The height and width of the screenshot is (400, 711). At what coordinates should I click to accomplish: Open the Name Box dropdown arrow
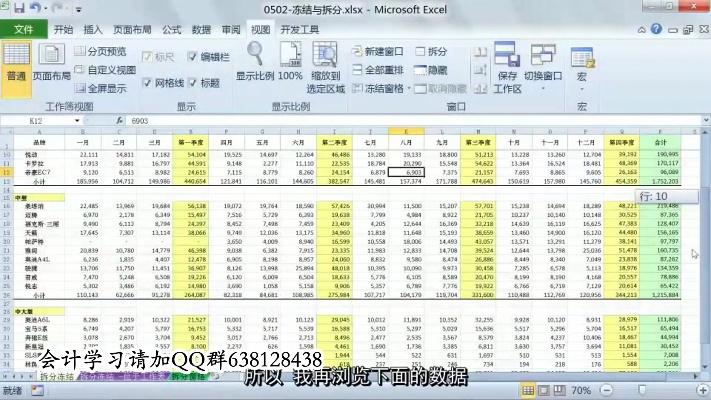pyautogui.click(x=77, y=121)
